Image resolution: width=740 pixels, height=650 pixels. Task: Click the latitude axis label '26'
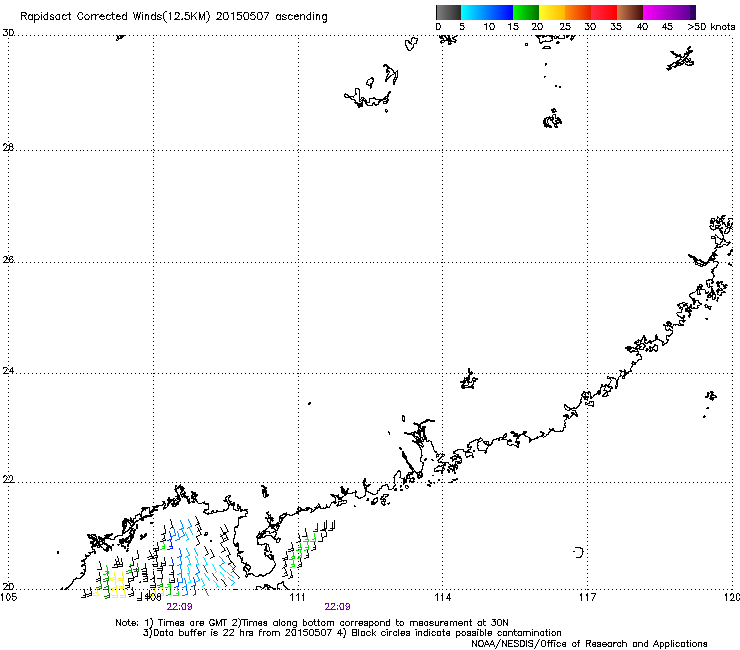[x=8, y=259]
